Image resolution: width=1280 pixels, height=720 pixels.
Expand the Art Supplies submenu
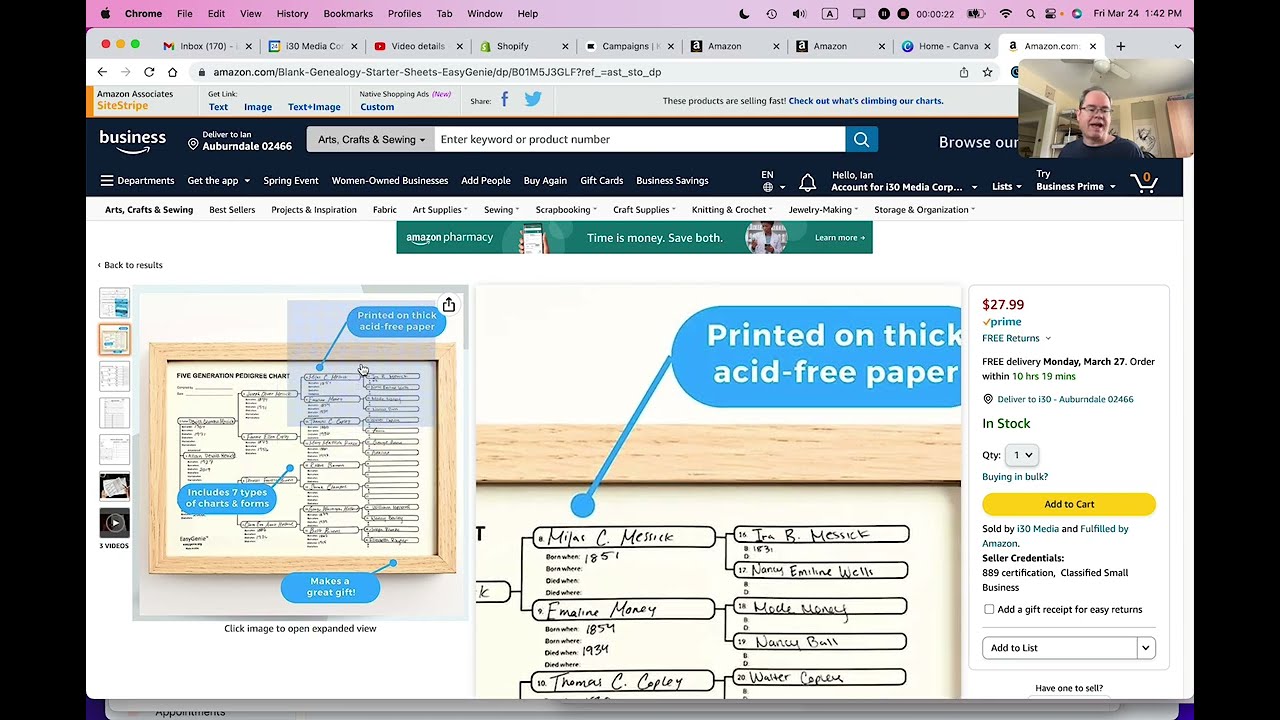click(440, 210)
